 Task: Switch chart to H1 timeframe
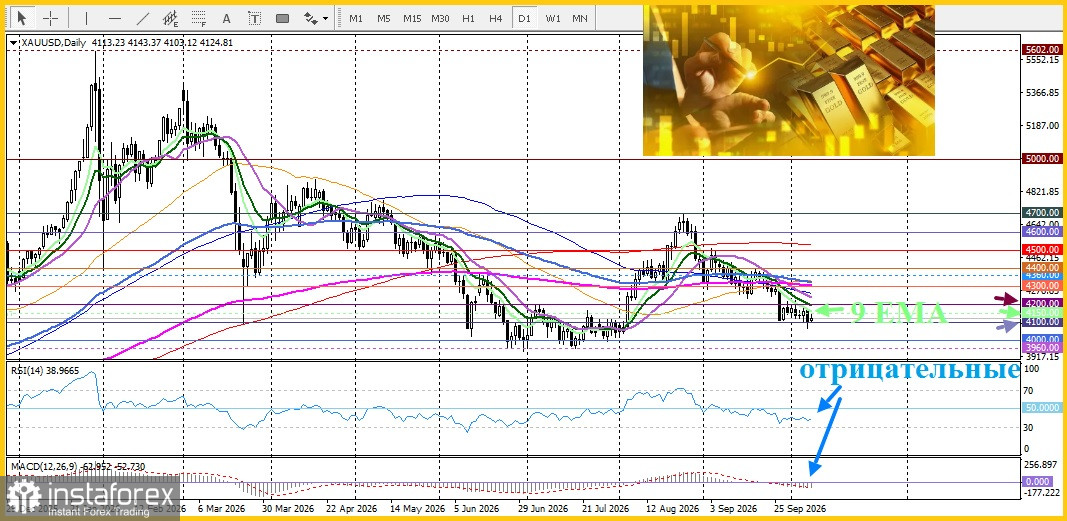click(468, 18)
